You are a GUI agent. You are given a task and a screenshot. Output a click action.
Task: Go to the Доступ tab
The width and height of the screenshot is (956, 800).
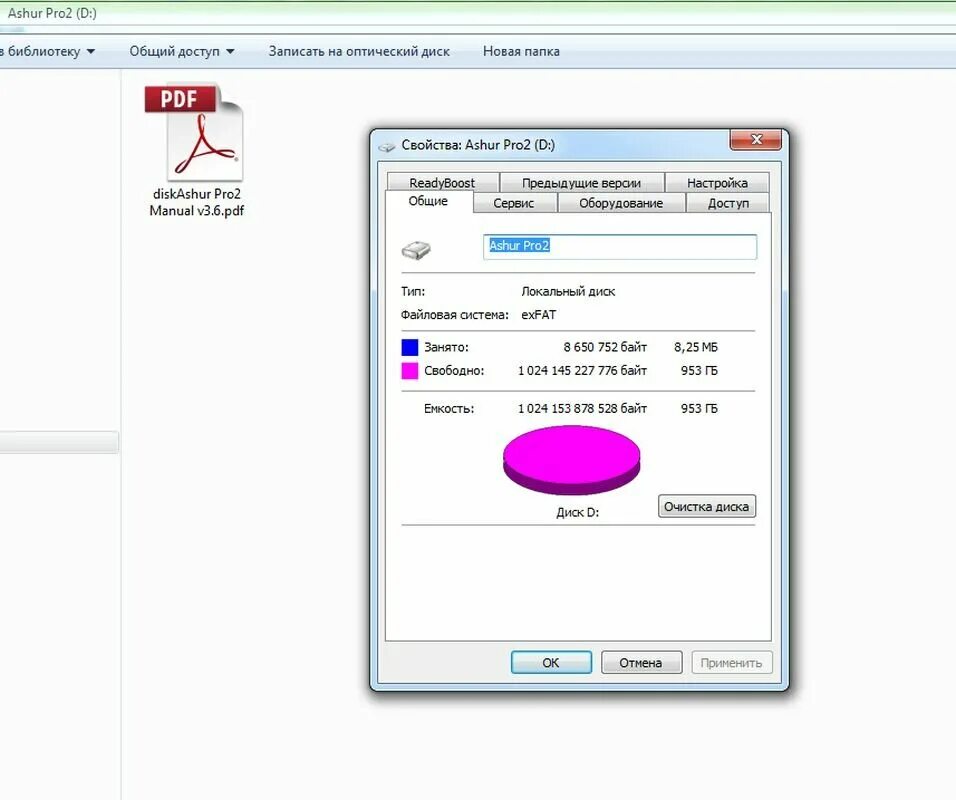[728, 203]
